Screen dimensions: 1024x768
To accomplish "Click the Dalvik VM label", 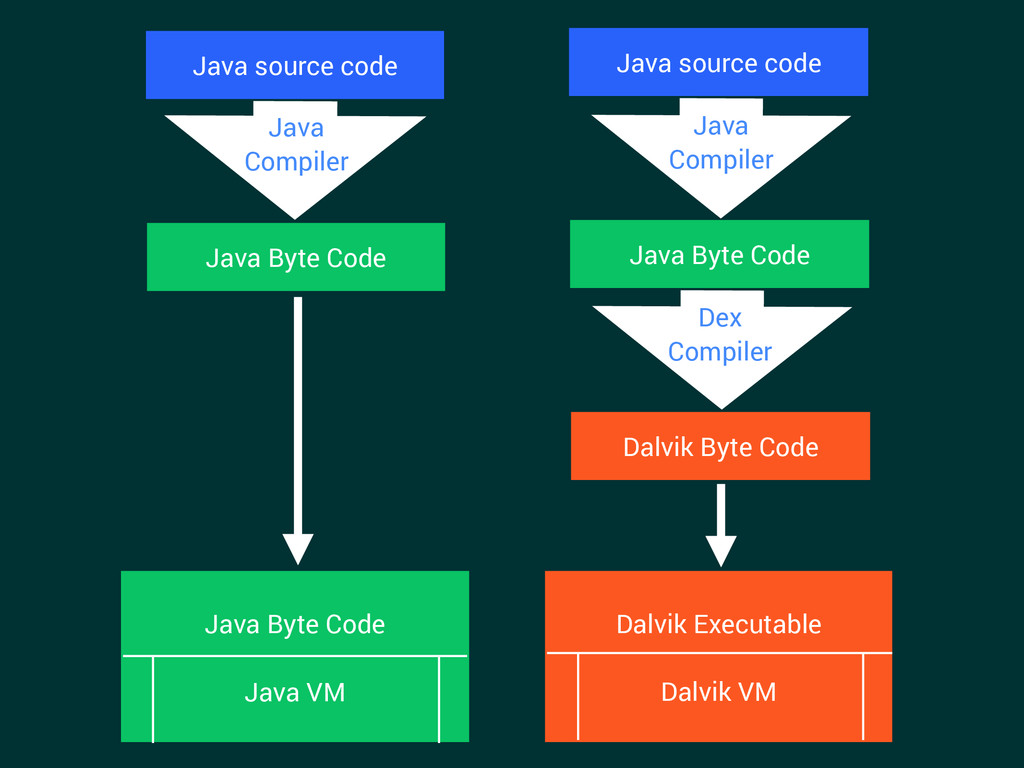I will [x=718, y=692].
